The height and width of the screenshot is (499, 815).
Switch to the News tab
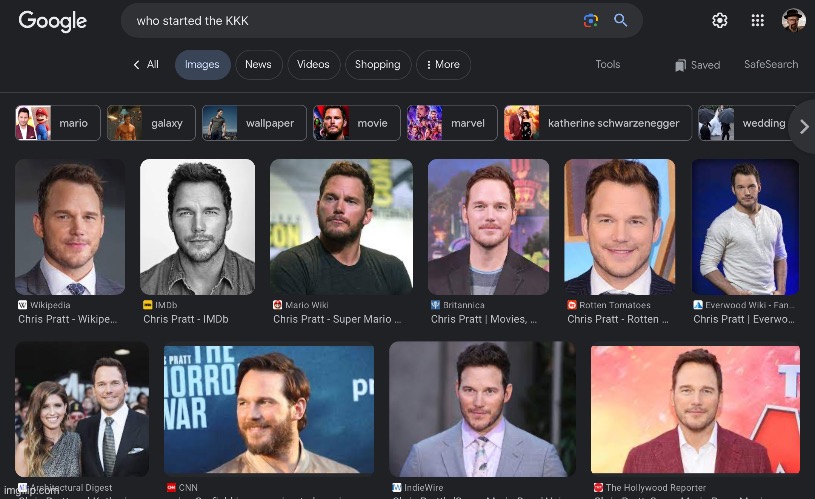click(258, 65)
